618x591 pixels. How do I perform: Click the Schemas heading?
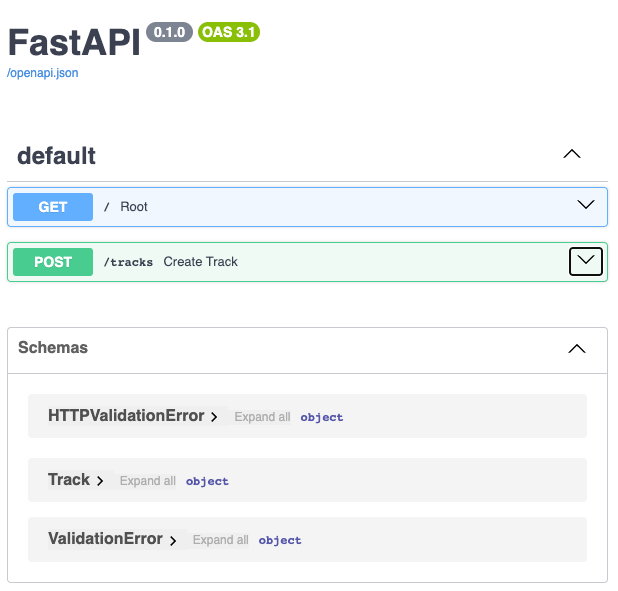53,347
